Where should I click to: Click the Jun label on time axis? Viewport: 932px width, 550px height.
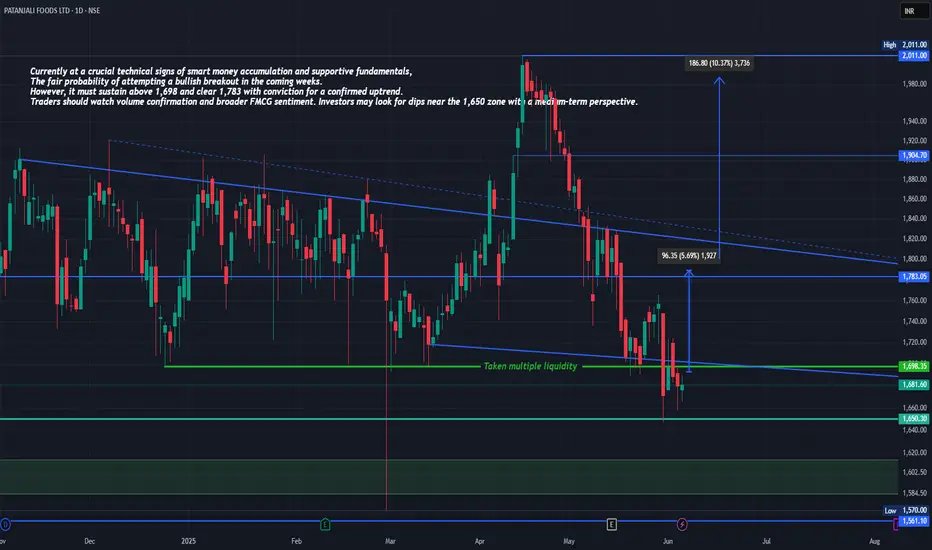click(667, 541)
